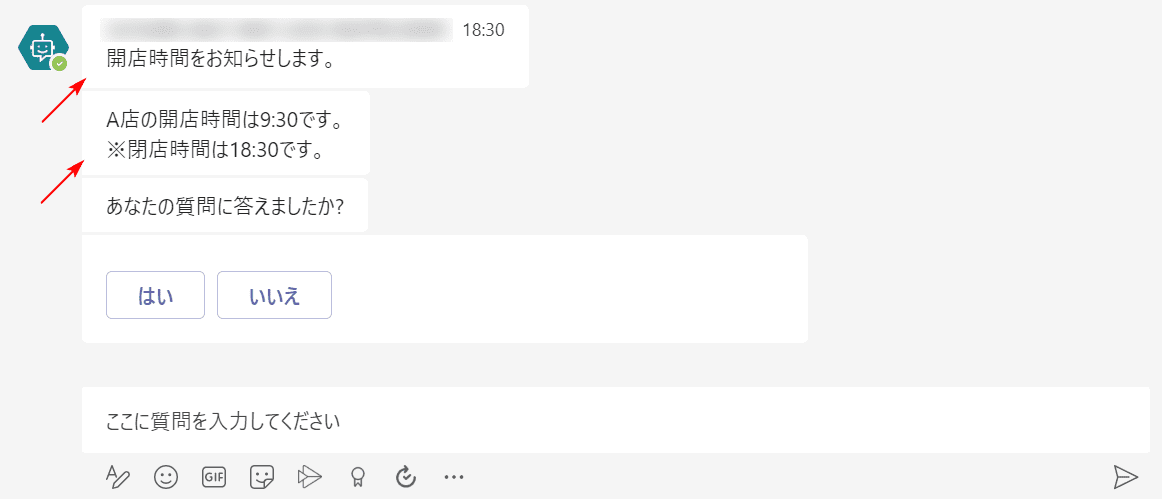1162x499 pixels.
Task: Open the GIF picker icon
Action: coord(214,477)
